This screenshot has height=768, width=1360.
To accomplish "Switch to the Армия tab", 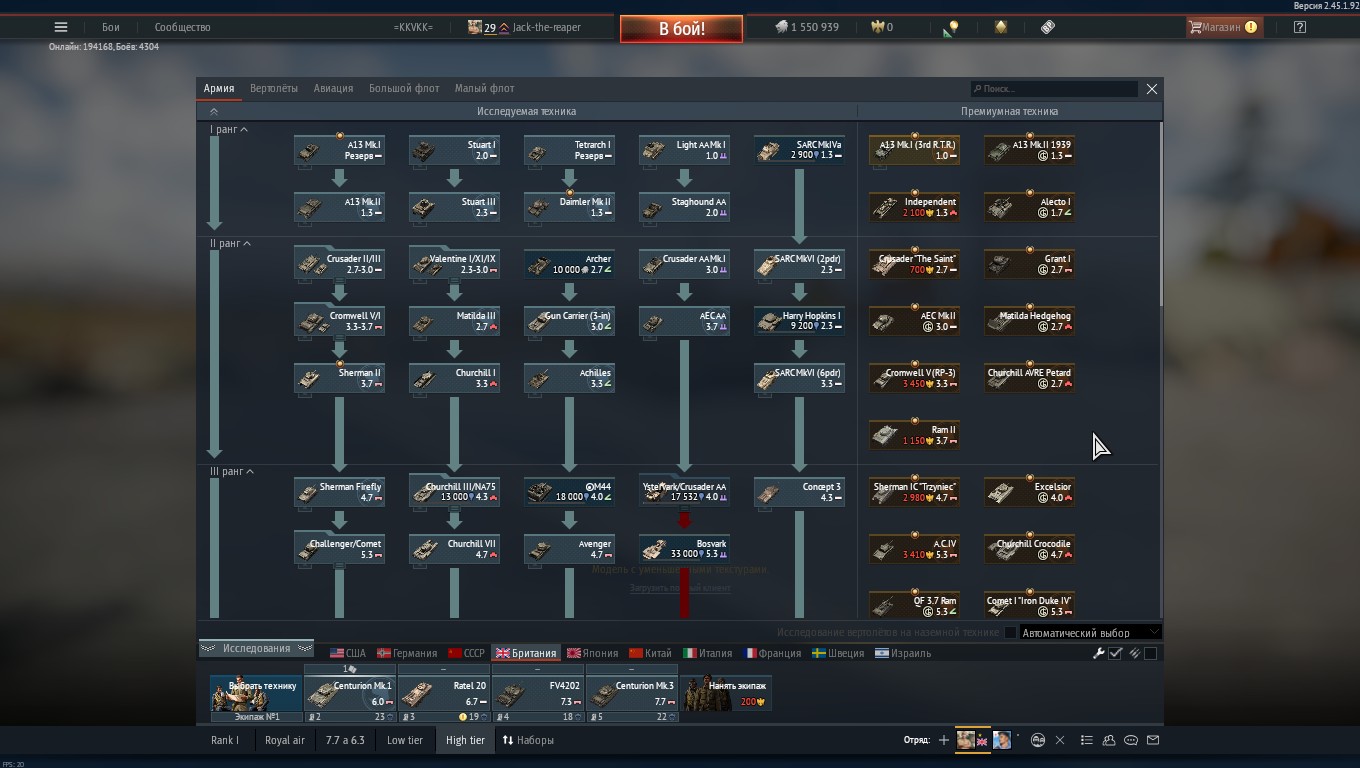I will tap(219, 88).
